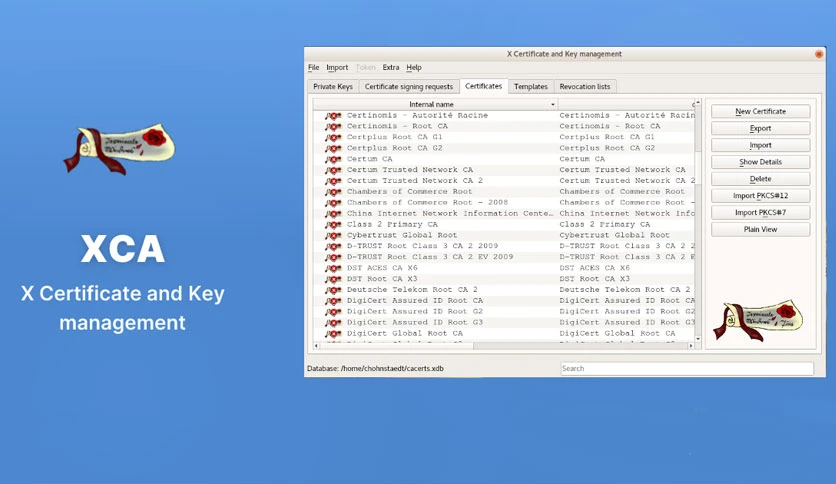Image resolution: width=836 pixels, height=484 pixels.
Task: Click certificate icon beside Certum Trusted Network CA 2
Action: [x=333, y=181]
